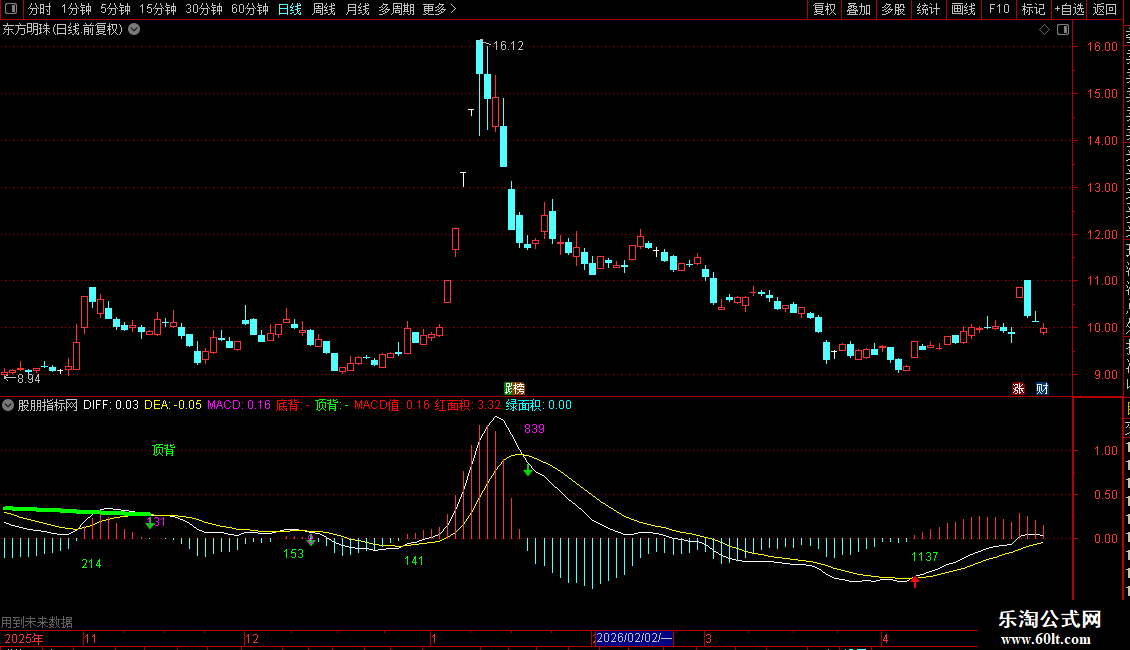Click the 2025年 label on time axis
The image size is (1130, 650).
(24, 638)
